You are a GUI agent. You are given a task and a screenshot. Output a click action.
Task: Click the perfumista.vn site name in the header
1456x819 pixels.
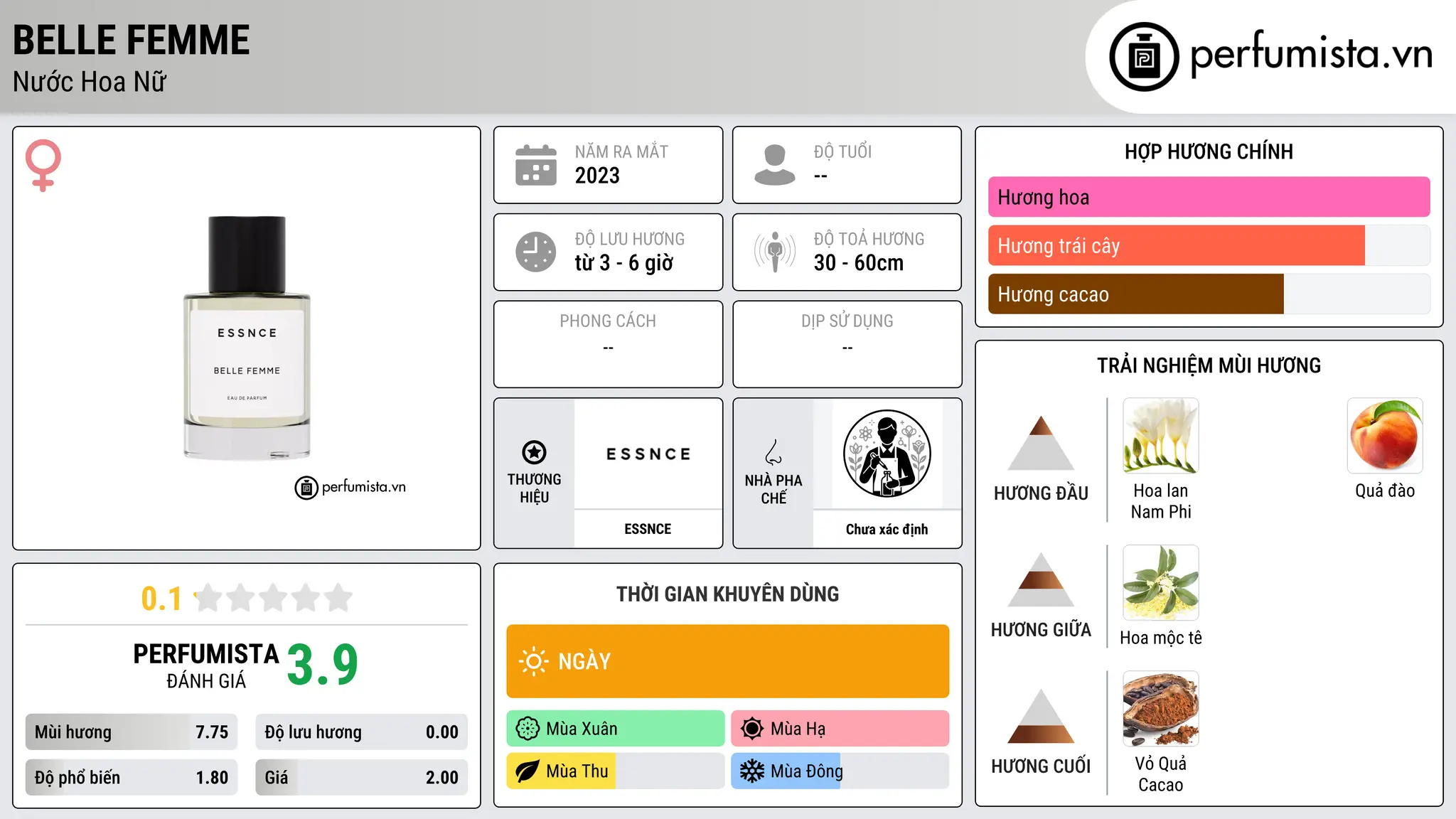(x=1311, y=54)
